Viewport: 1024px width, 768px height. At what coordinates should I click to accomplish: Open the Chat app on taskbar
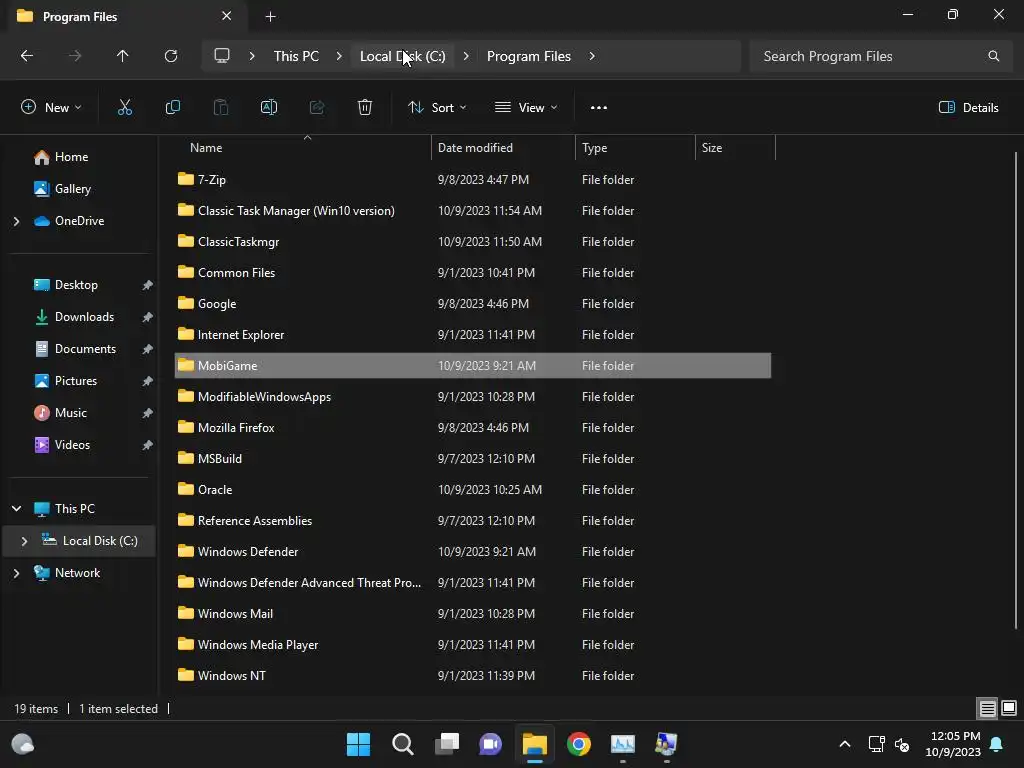pyautogui.click(x=490, y=744)
